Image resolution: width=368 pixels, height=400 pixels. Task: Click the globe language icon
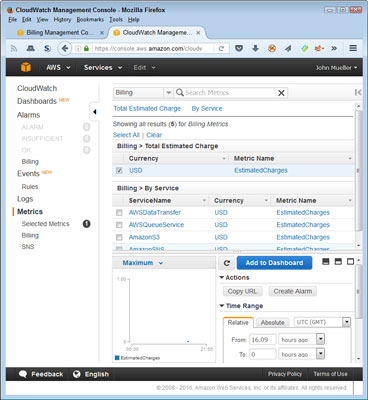pos(77,374)
